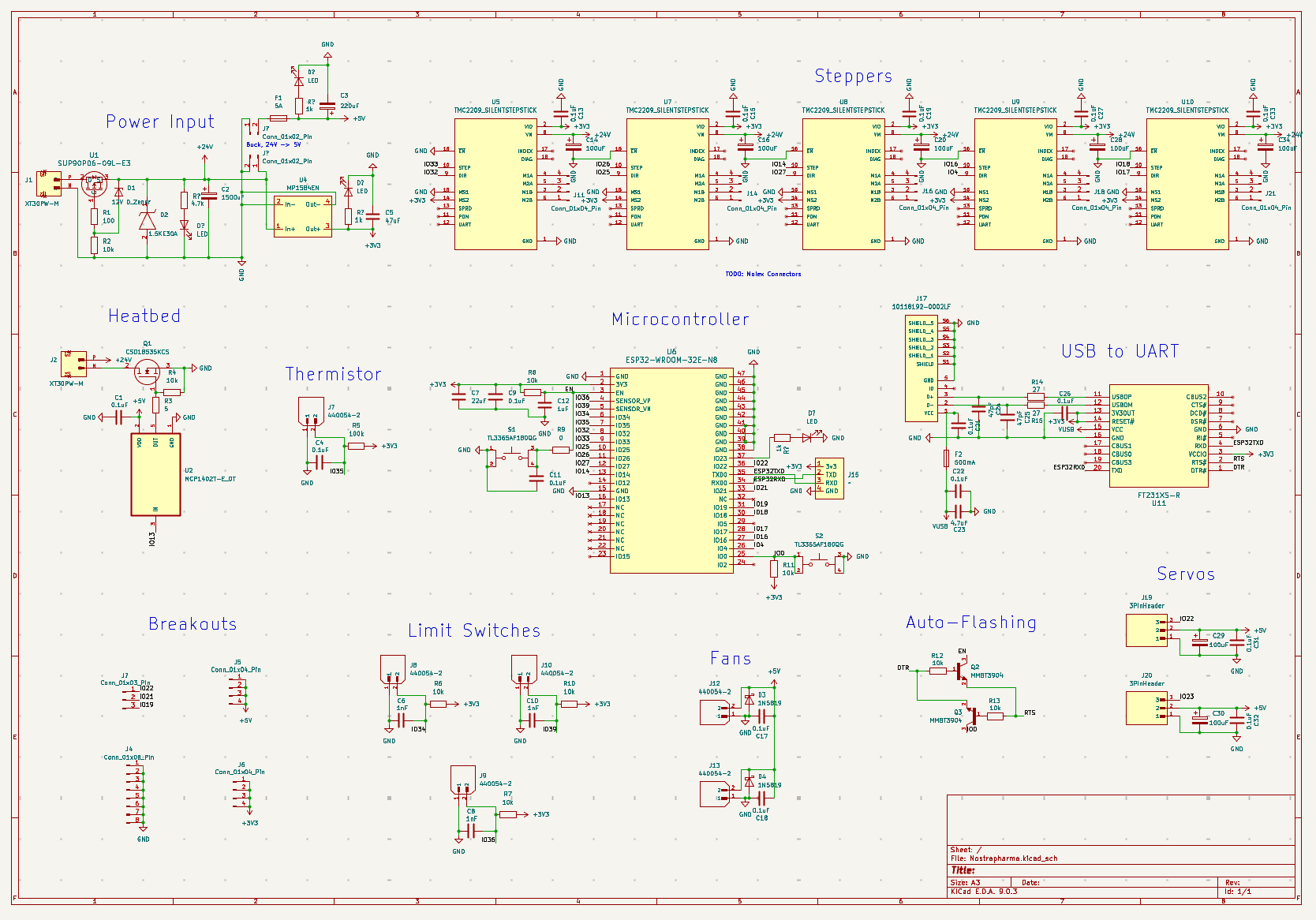Select the XT30PW-M power connector J1
Screen dimensions: 1316x920
[x=49, y=185]
